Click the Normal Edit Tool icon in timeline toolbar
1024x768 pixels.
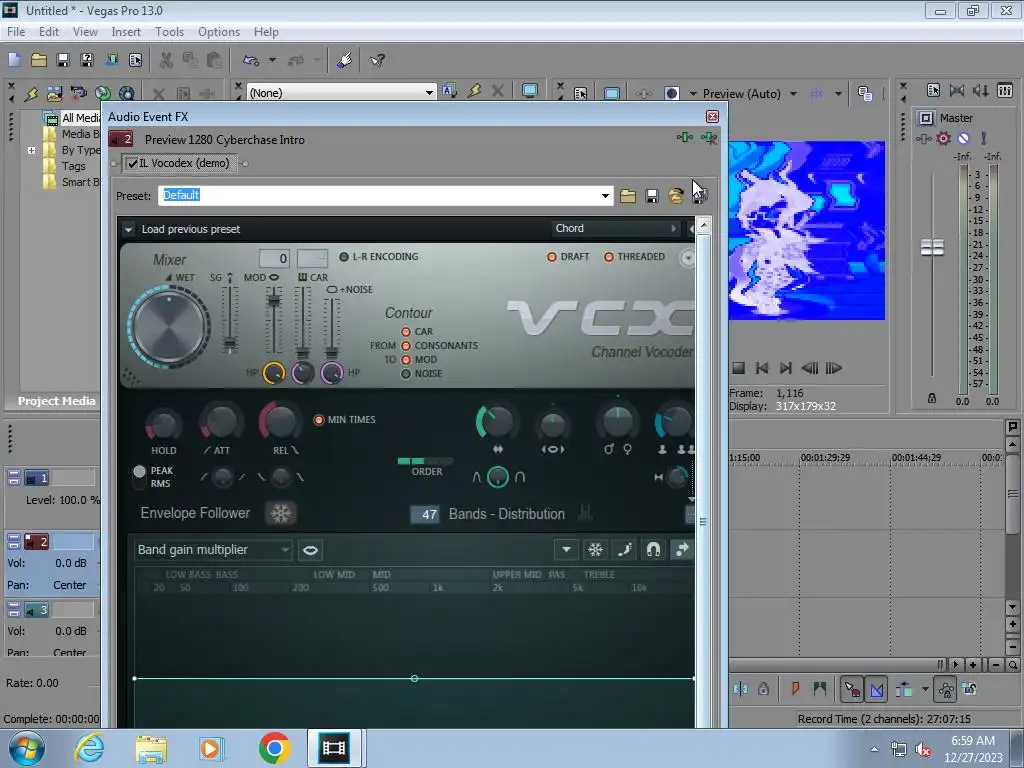pyautogui.click(x=852, y=689)
